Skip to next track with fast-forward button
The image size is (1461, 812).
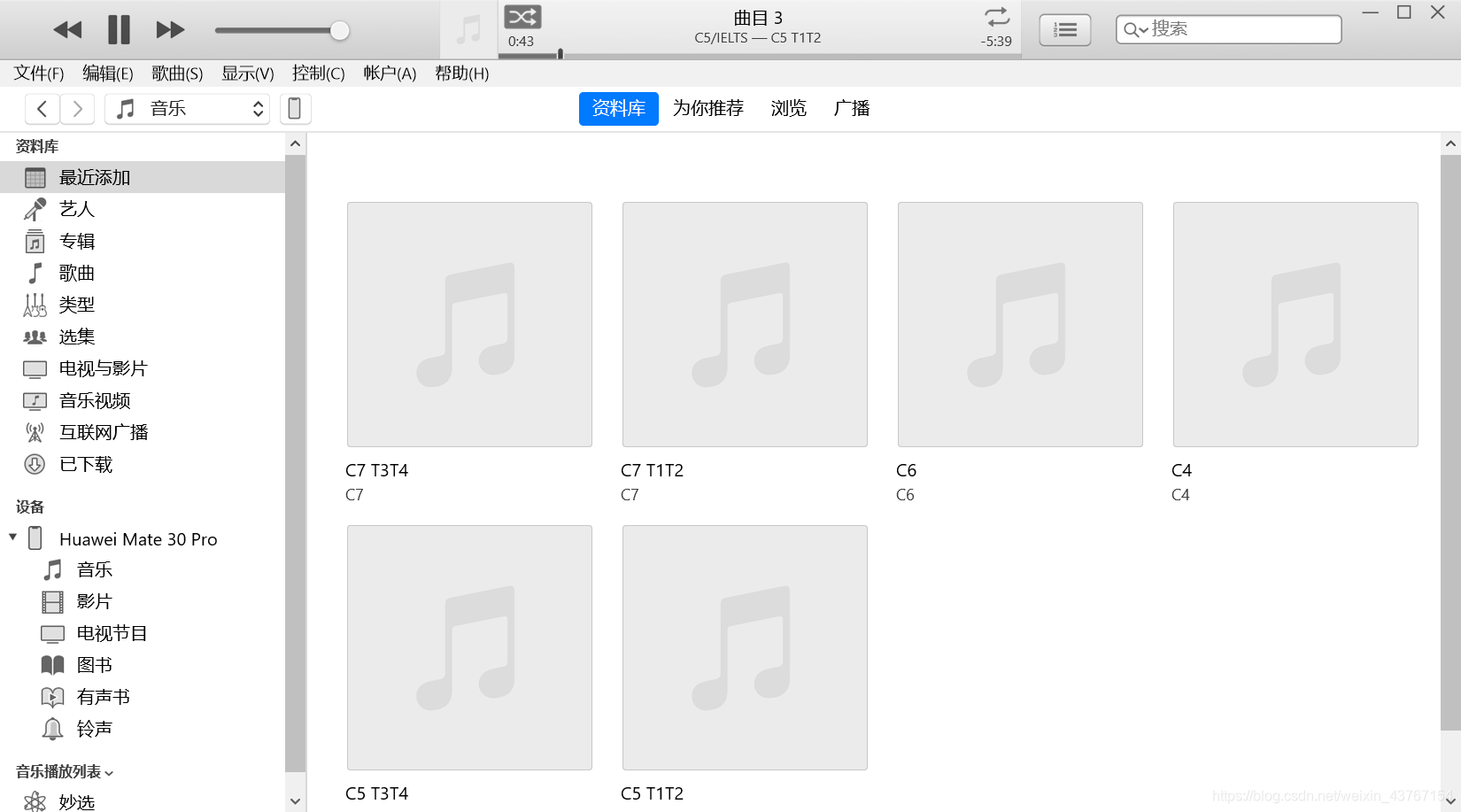point(170,30)
